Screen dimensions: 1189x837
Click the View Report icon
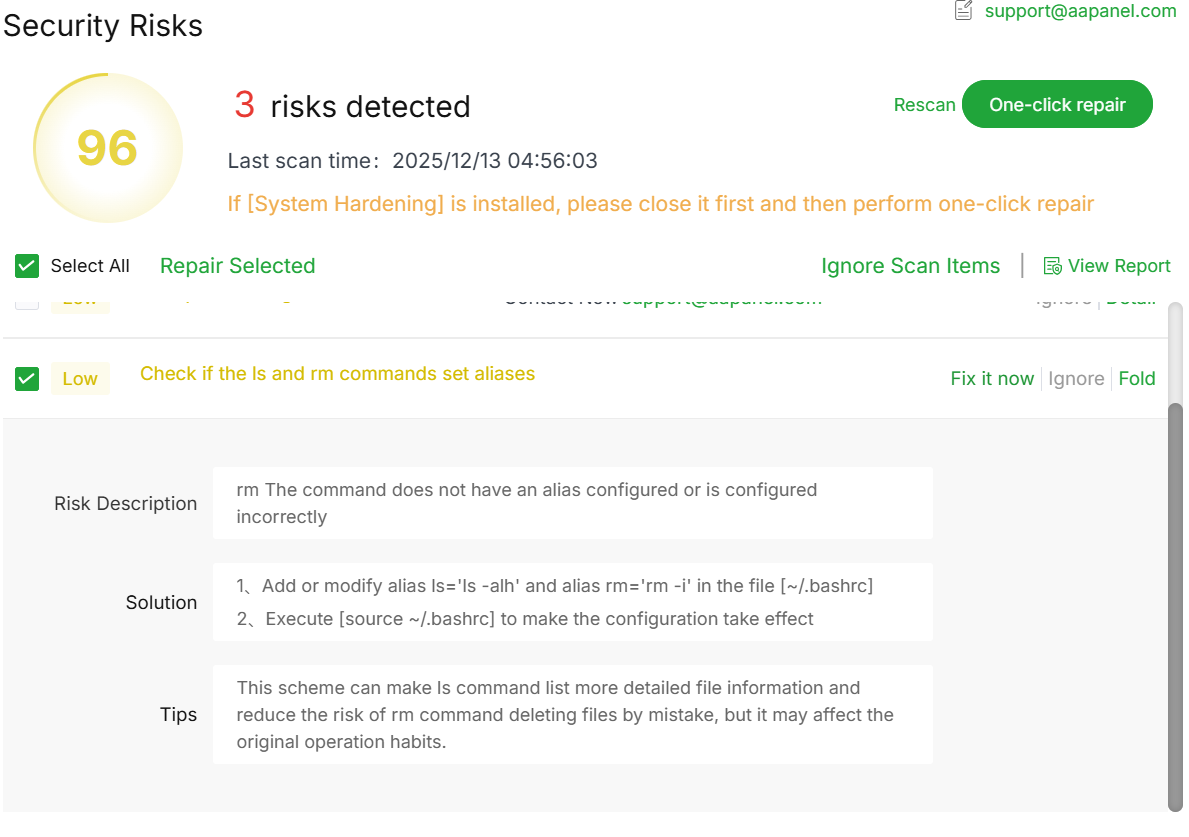coord(1052,266)
